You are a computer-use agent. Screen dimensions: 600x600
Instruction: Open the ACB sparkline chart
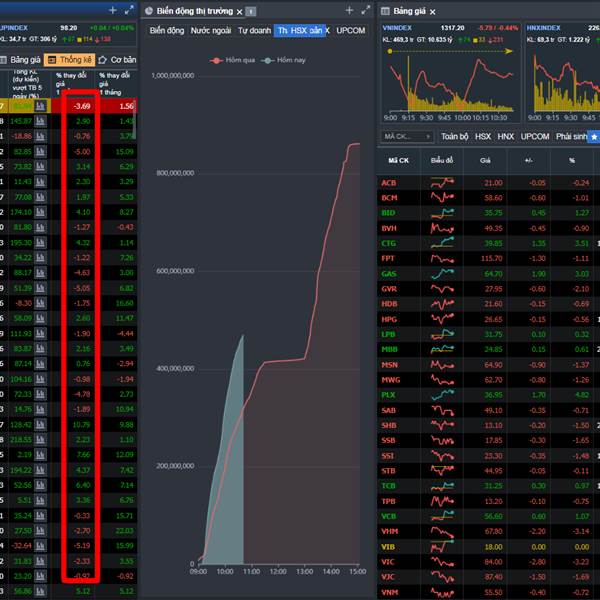click(x=442, y=183)
